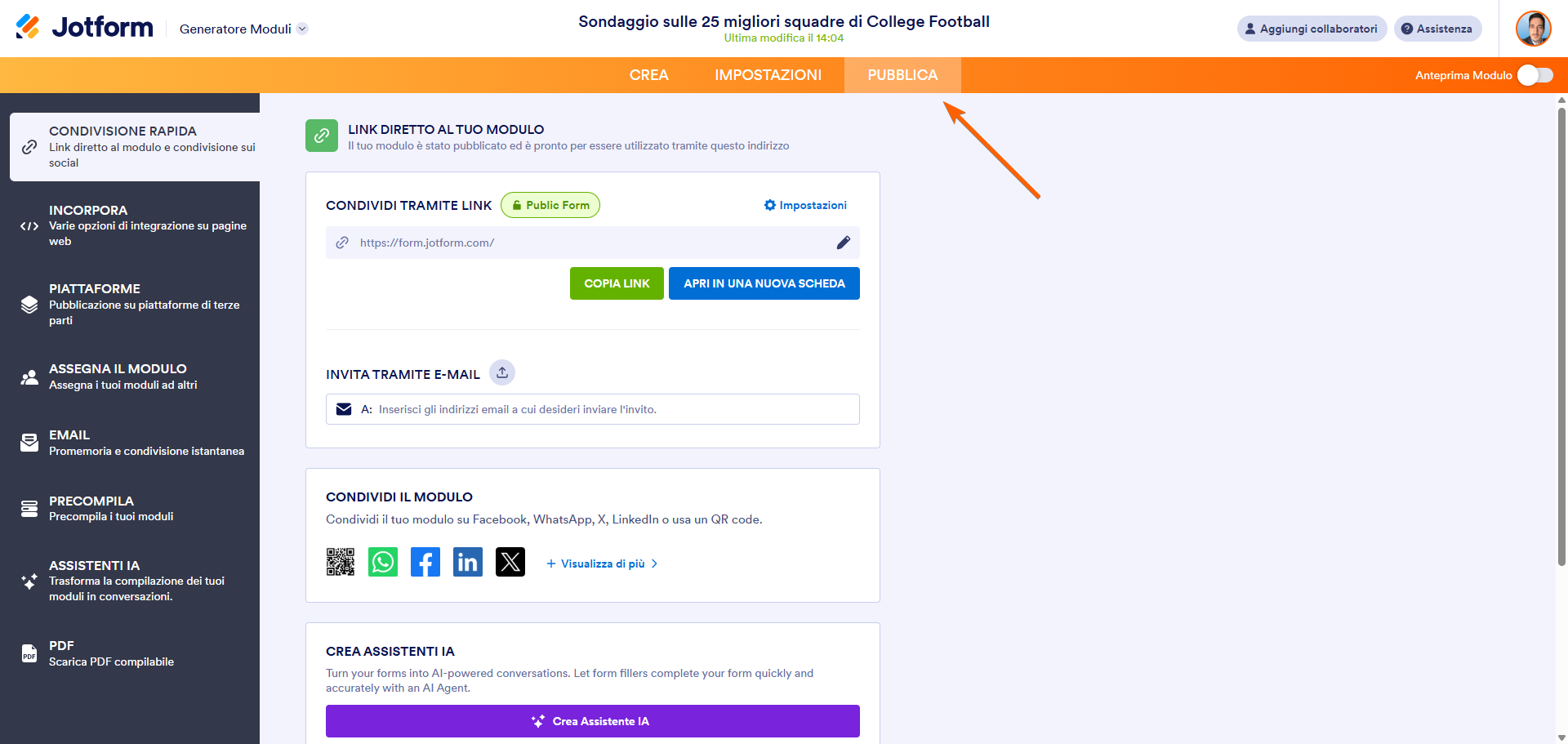
Task: Select Condivisione Rapida in sidebar
Action: click(x=135, y=147)
